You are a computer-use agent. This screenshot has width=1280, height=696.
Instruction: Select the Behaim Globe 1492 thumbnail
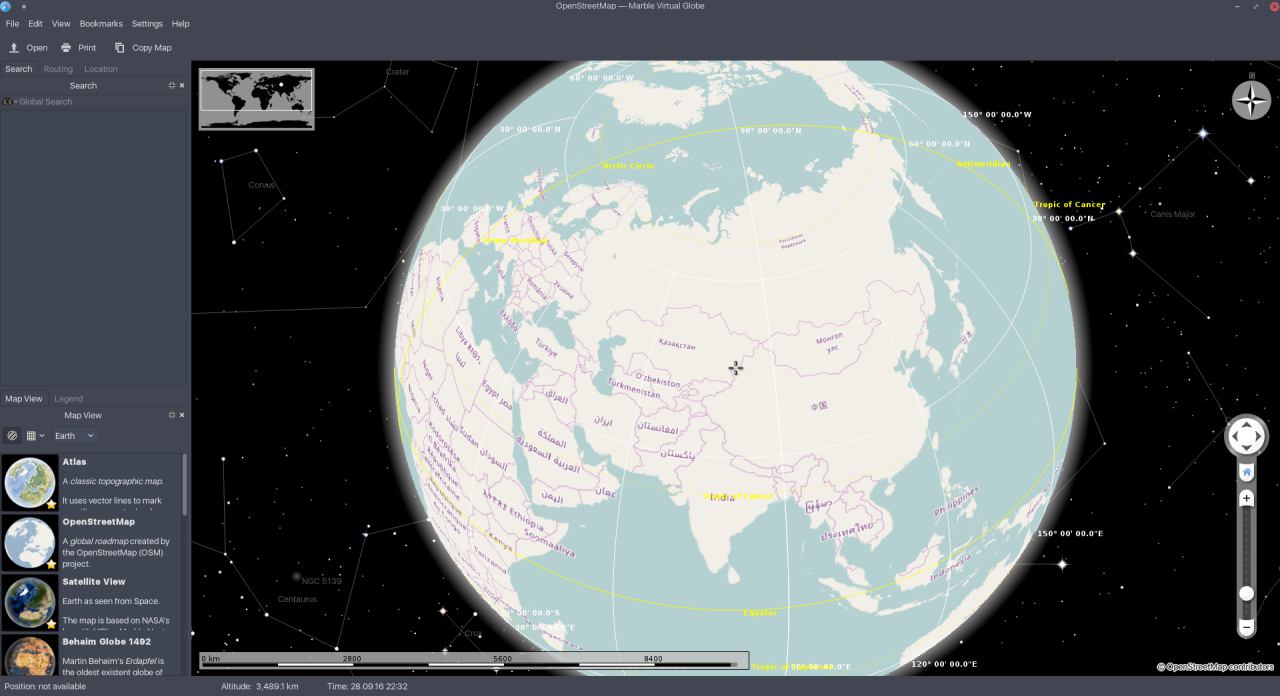[30, 655]
